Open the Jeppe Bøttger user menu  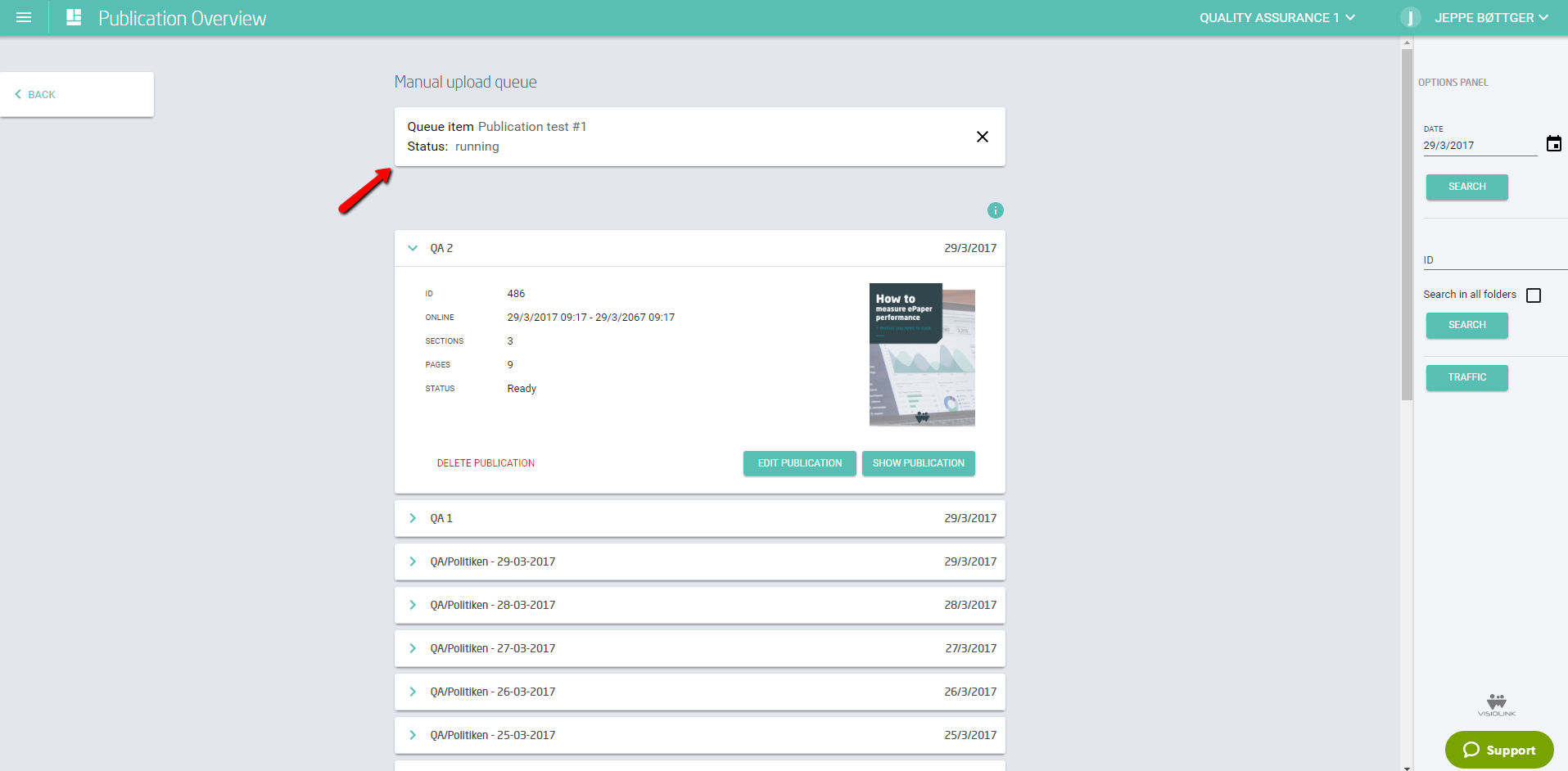1490,17
